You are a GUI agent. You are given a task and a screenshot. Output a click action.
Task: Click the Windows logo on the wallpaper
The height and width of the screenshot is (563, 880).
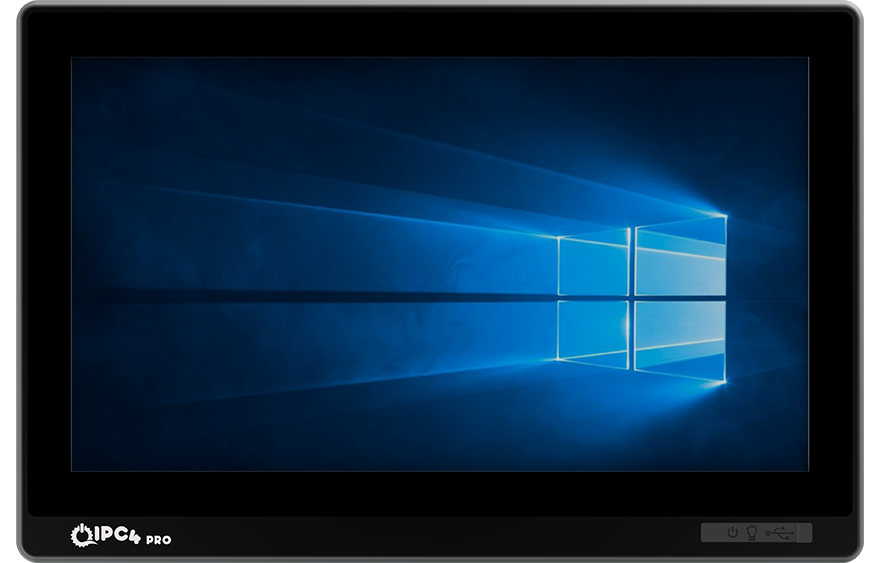[x=641, y=300]
